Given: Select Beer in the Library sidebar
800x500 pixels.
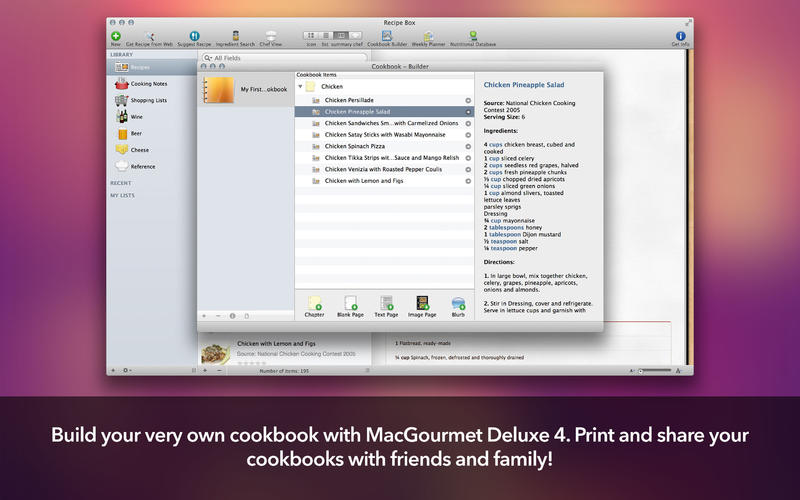Looking at the screenshot, I should [x=152, y=134].
